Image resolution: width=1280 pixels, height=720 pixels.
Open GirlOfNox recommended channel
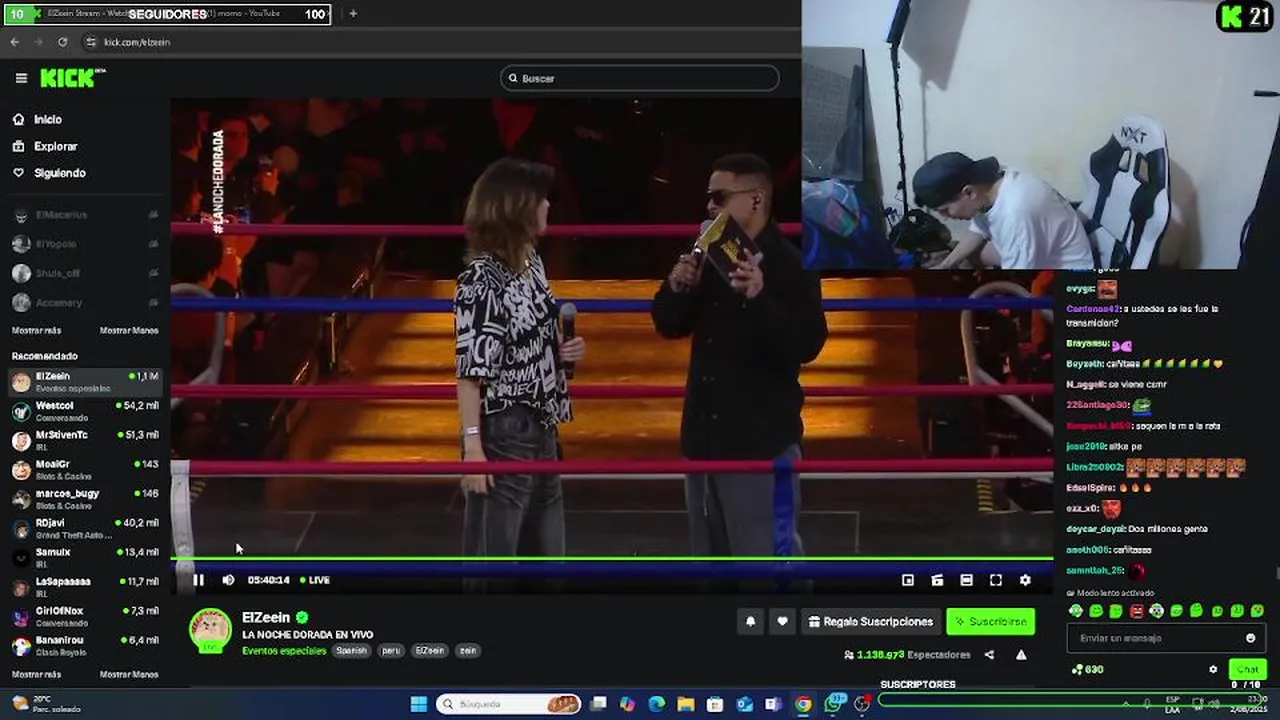85,616
